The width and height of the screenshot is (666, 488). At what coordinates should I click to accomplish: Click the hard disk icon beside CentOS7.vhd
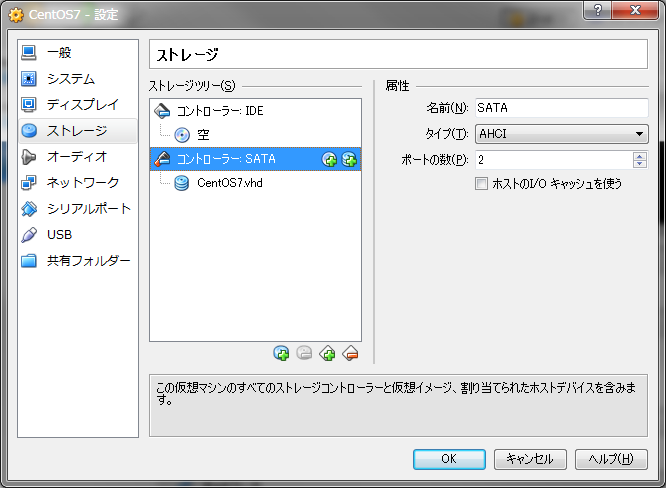coord(182,183)
